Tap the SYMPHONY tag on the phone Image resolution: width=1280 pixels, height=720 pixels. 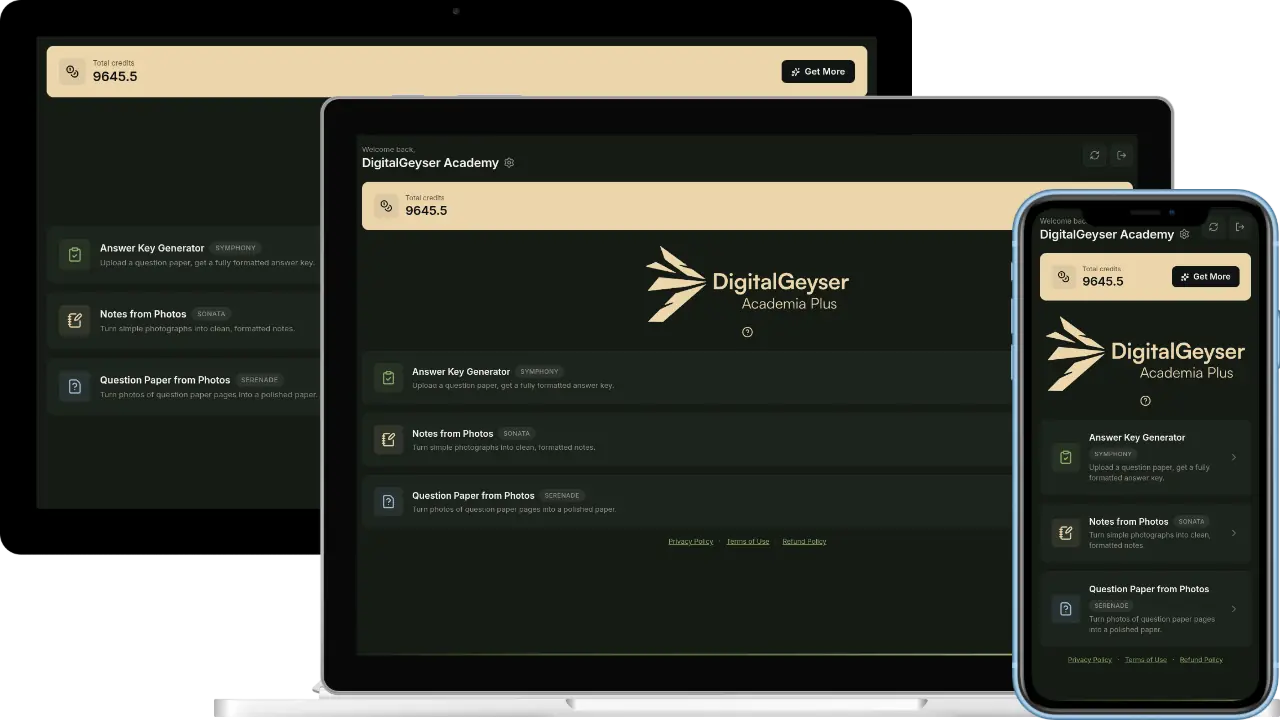(1113, 454)
